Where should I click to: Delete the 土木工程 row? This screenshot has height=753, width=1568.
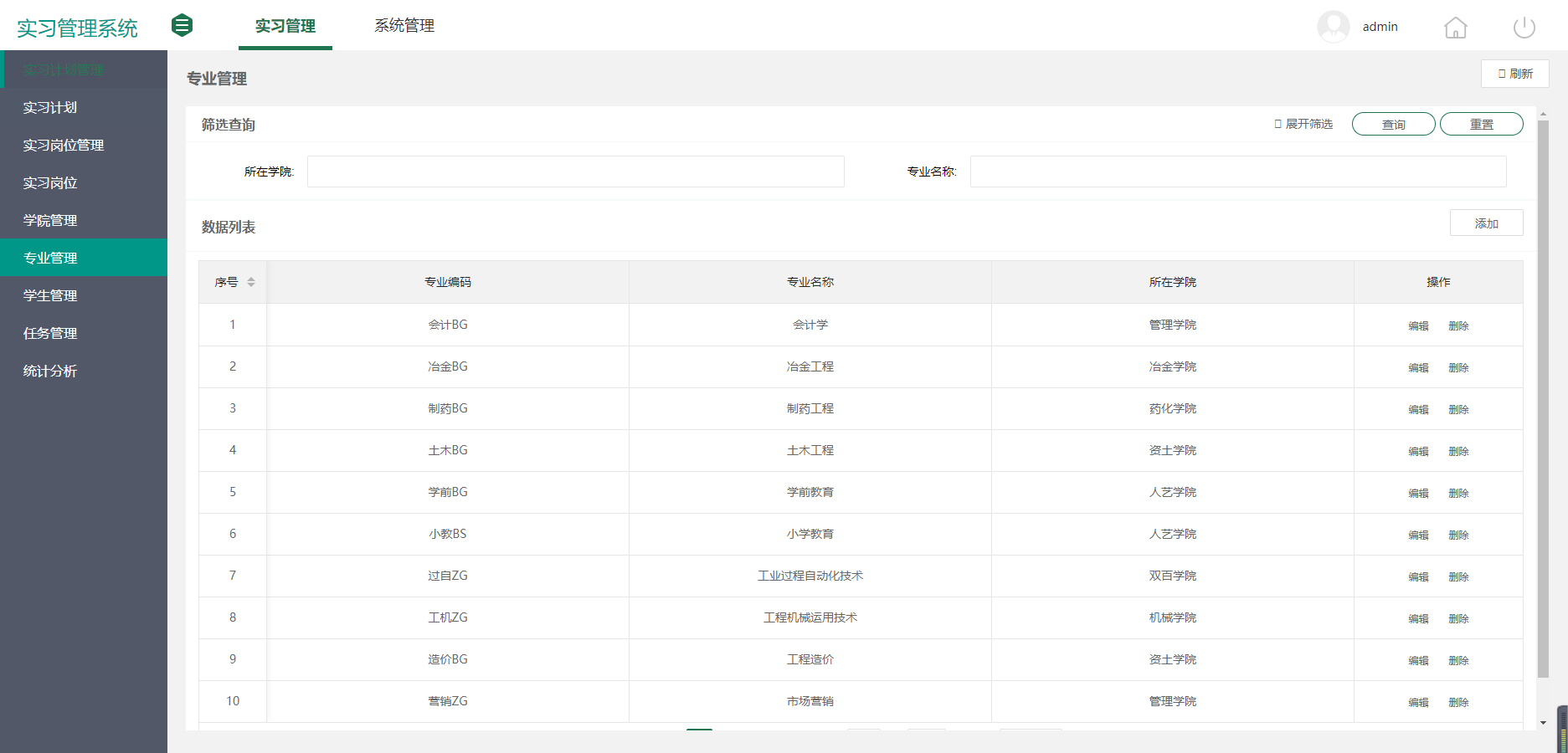[1458, 451]
